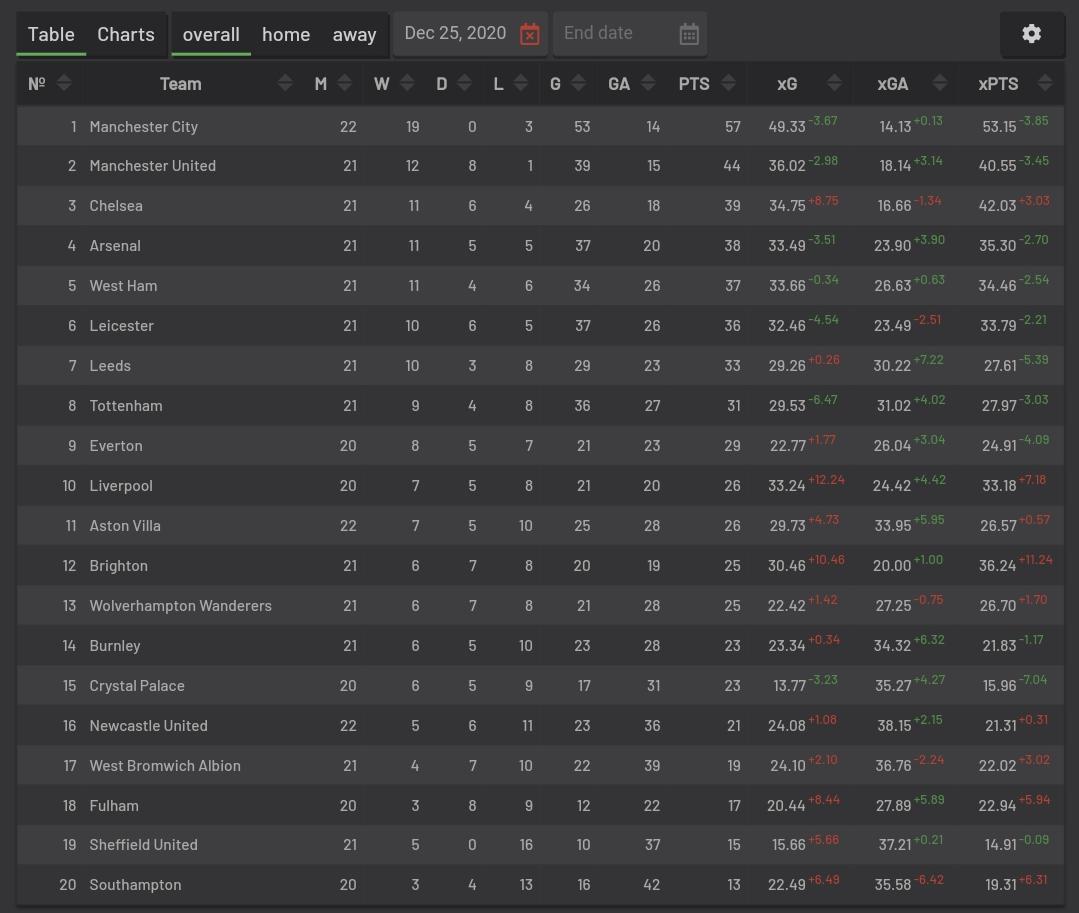Open the start date picker

[x=455, y=32]
